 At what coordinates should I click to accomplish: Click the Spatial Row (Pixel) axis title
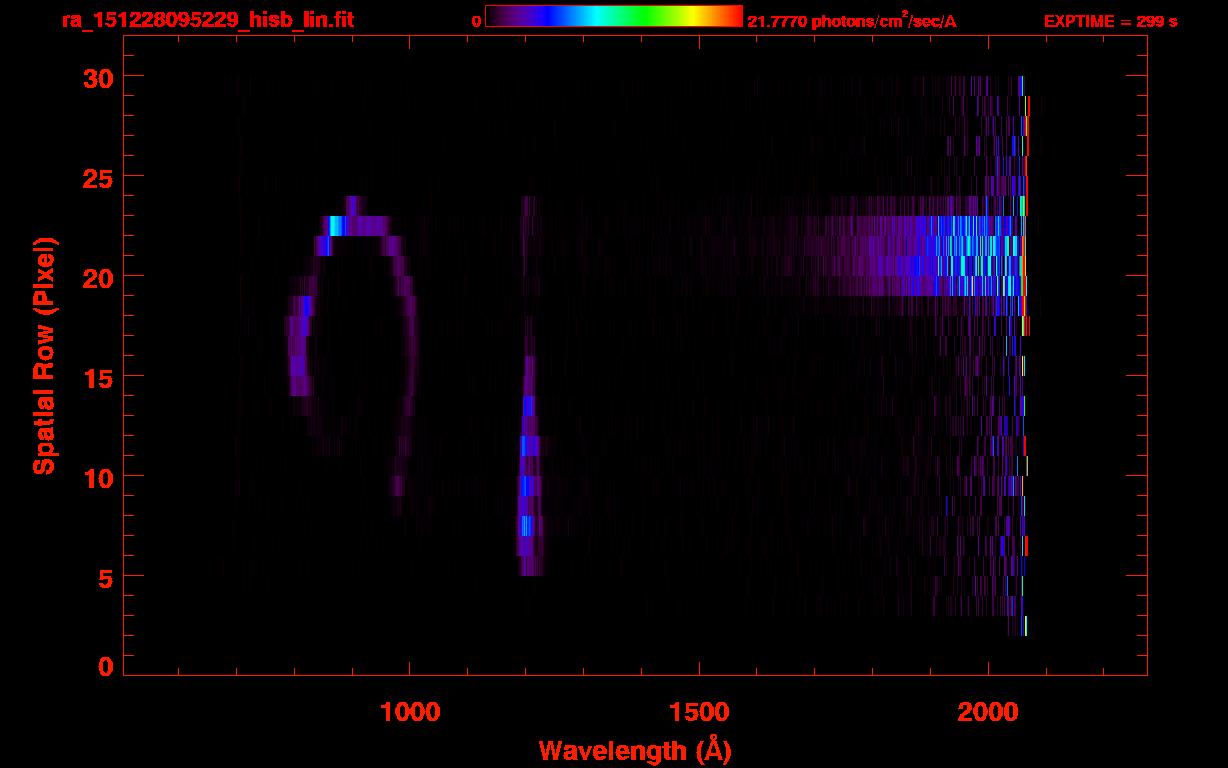coord(44,356)
